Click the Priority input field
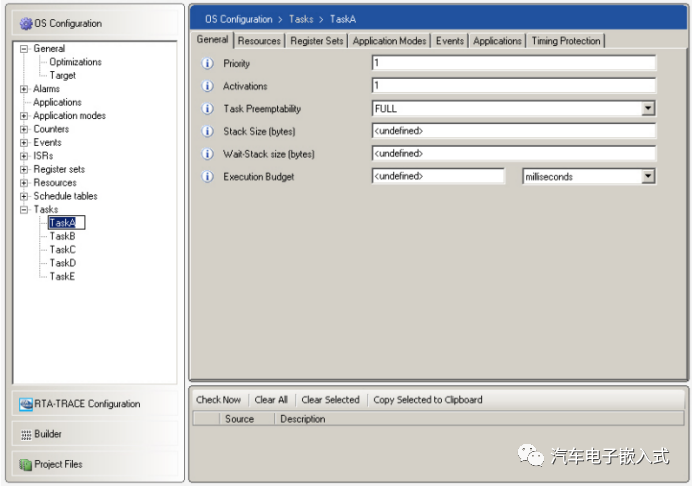This screenshot has height=487, width=692. pos(514,63)
